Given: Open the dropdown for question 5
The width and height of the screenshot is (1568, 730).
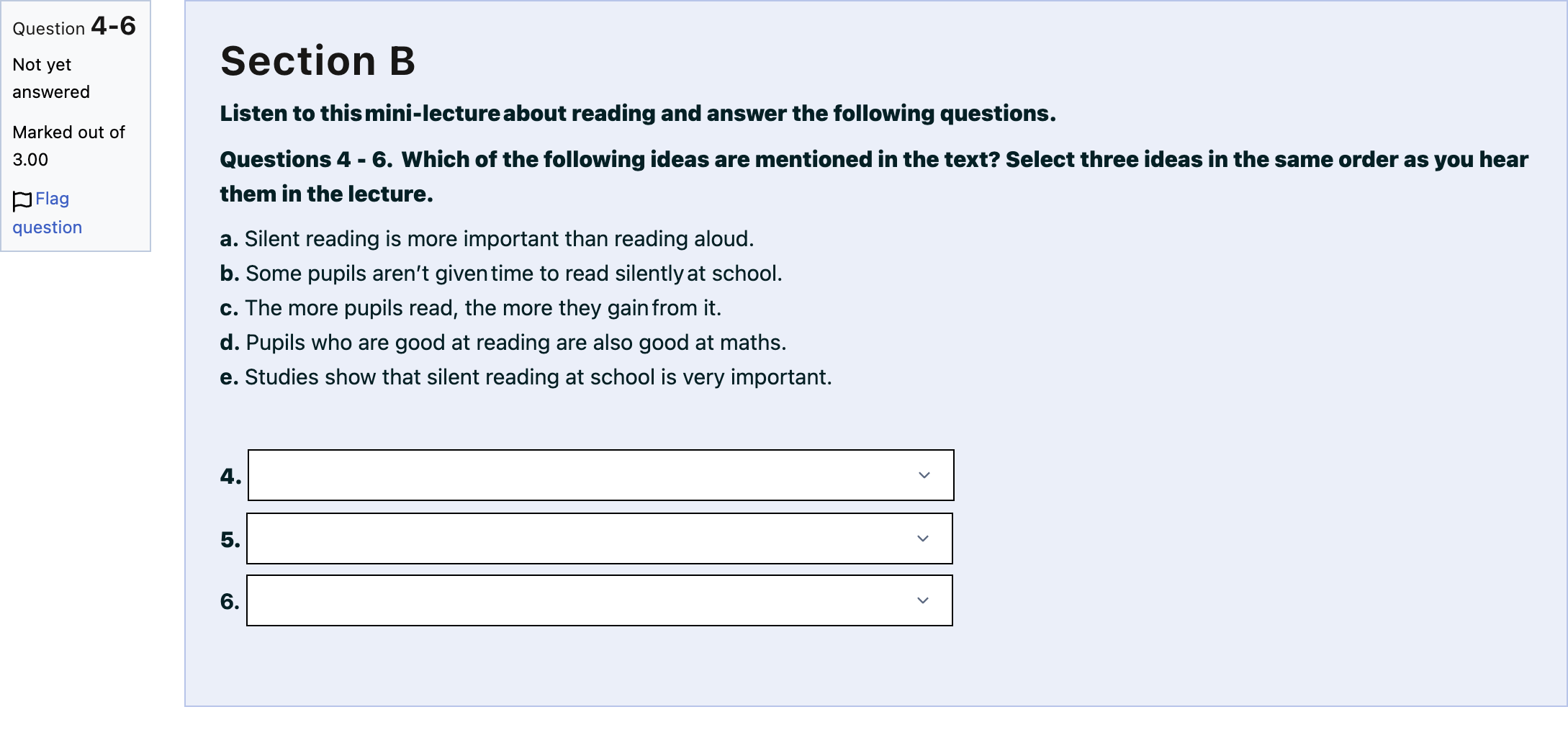Looking at the screenshot, I should click(x=600, y=539).
